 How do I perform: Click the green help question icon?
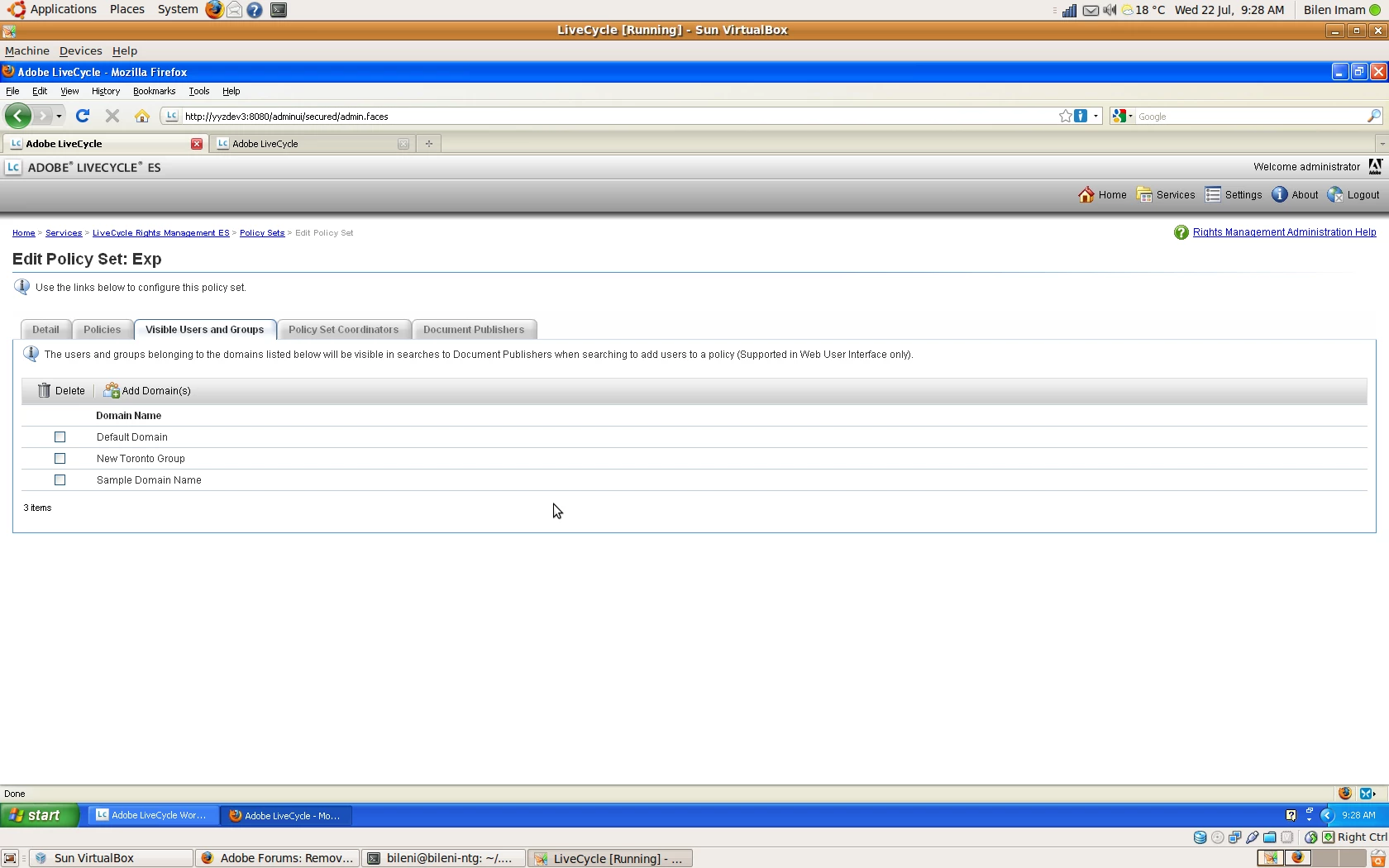[x=1181, y=233]
